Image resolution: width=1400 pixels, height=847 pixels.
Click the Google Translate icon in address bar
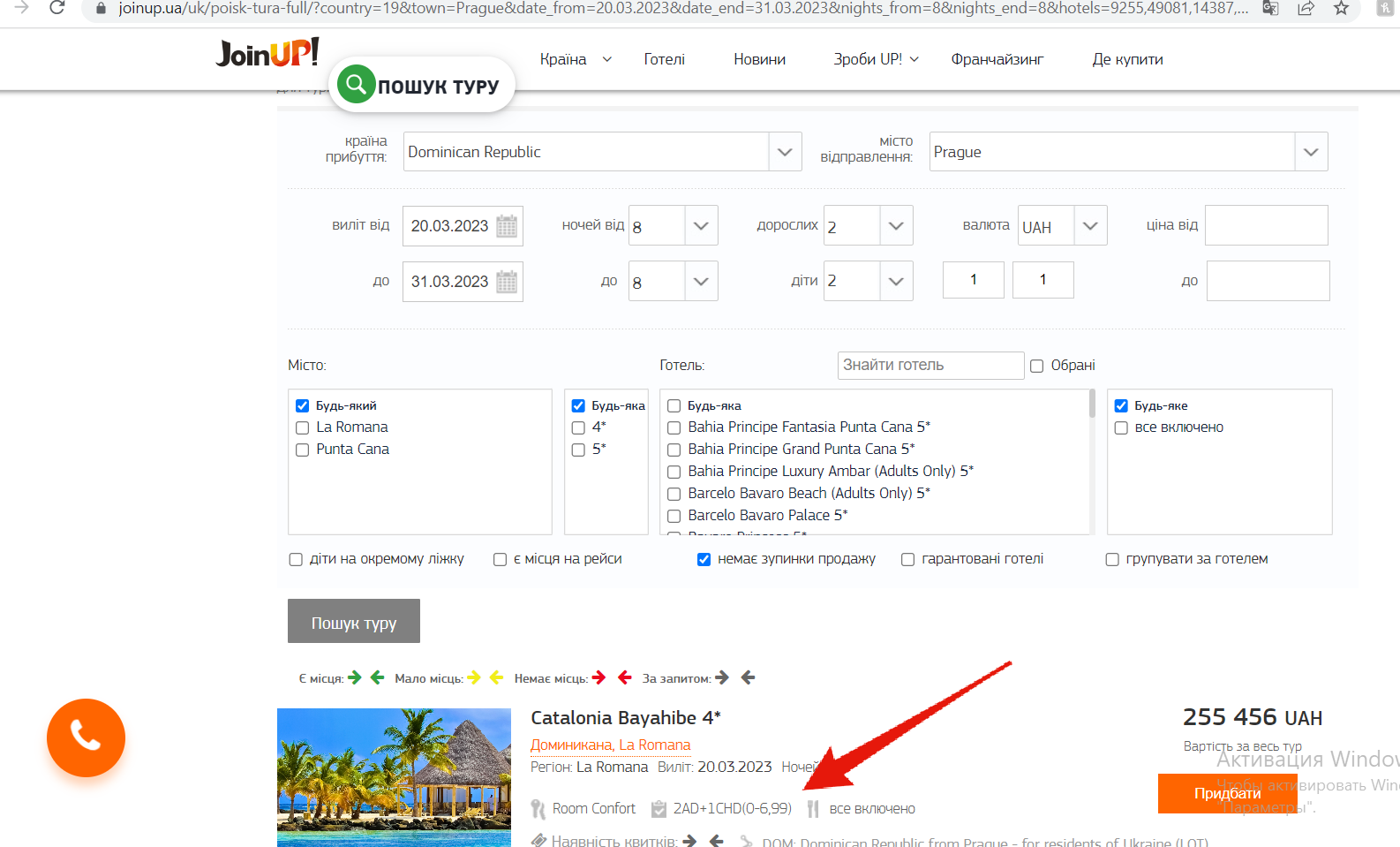tap(1270, 8)
